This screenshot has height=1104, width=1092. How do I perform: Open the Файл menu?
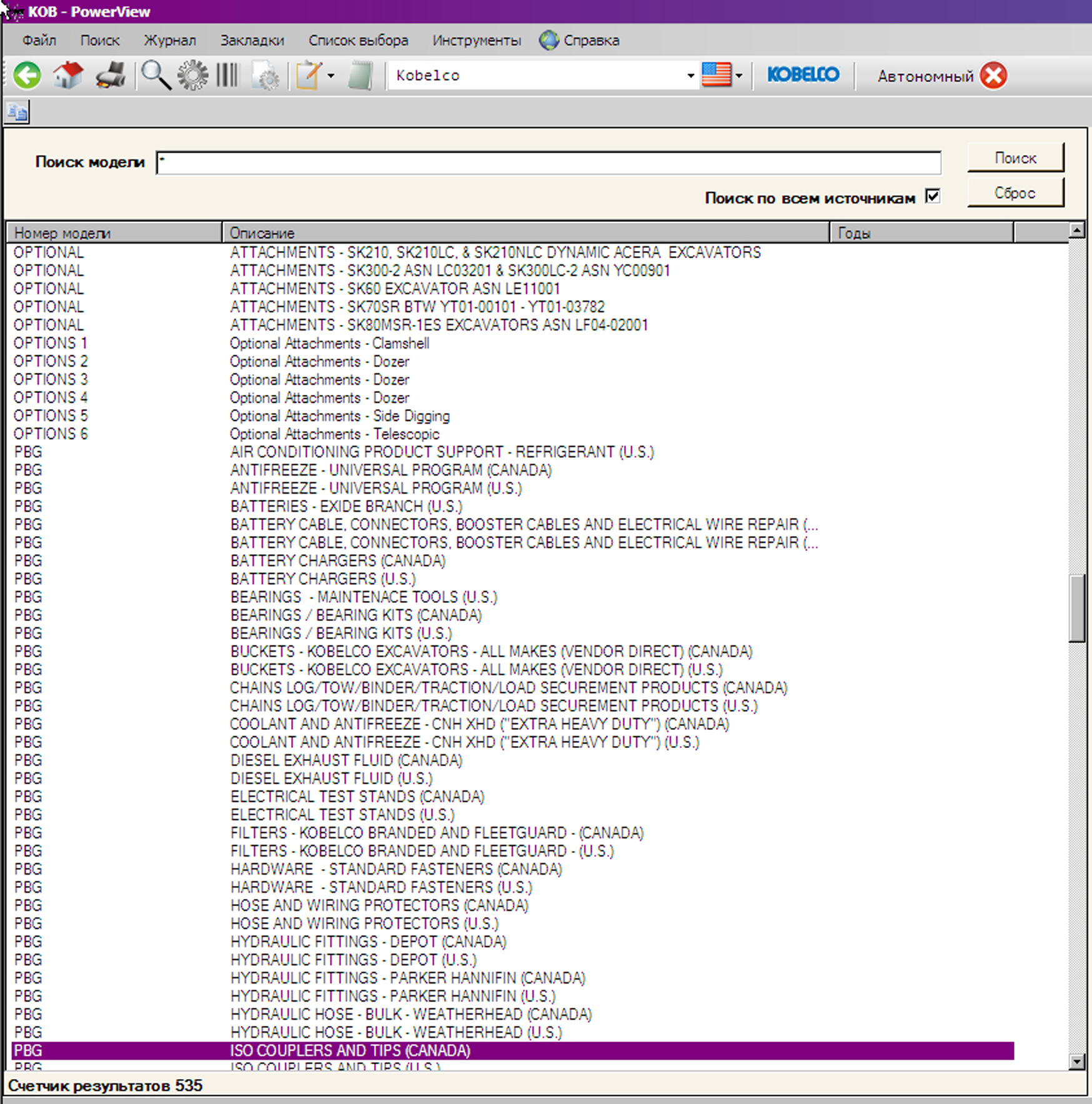tap(39, 41)
